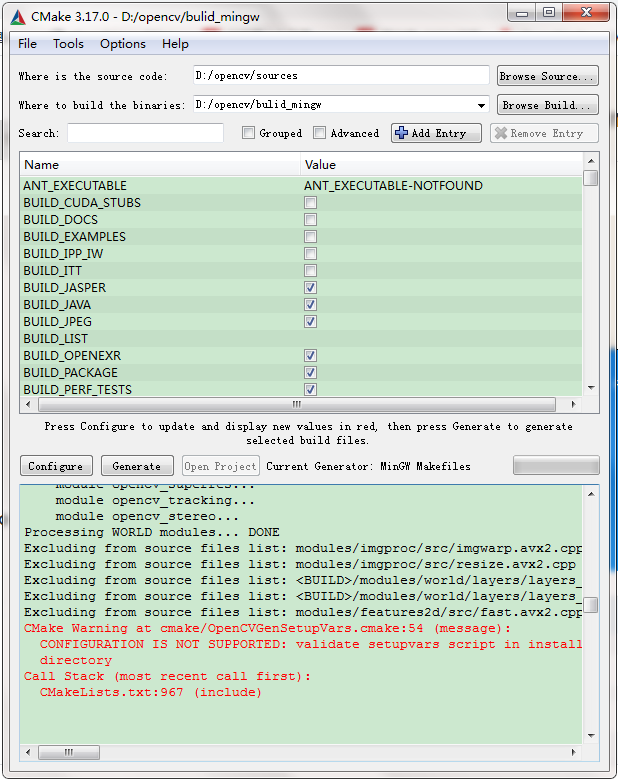Viewport: 618px width, 780px height.
Task: Click the Name column header
Action: tap(160, 165)
